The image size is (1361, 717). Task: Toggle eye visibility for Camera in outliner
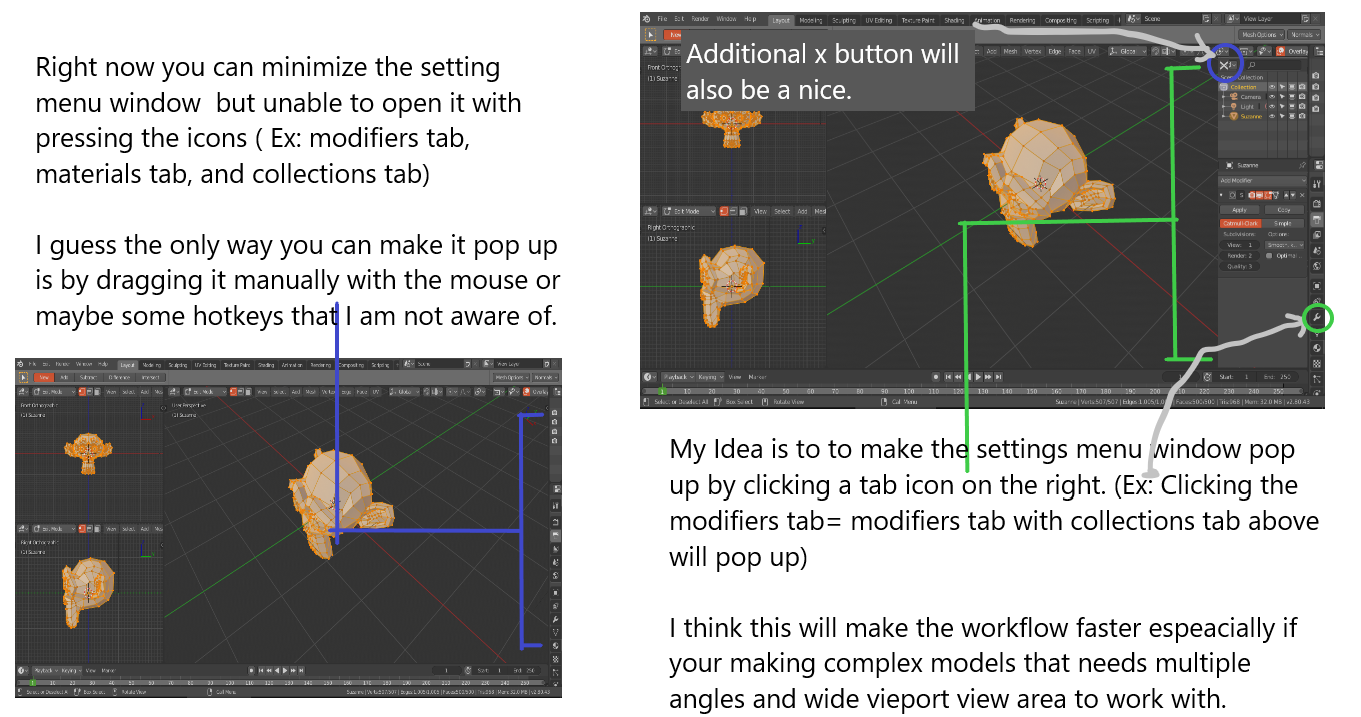click(x=1272, y=96)
